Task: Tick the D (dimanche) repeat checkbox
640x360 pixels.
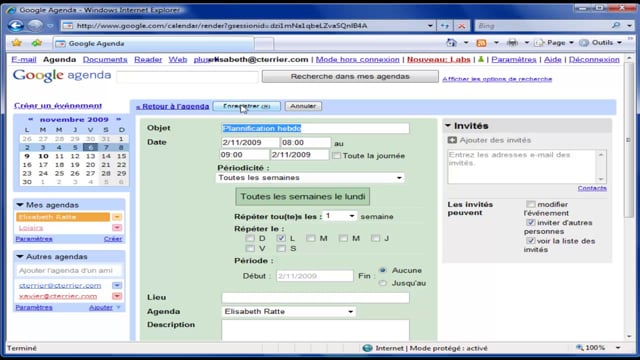Action: coord(250,238)
